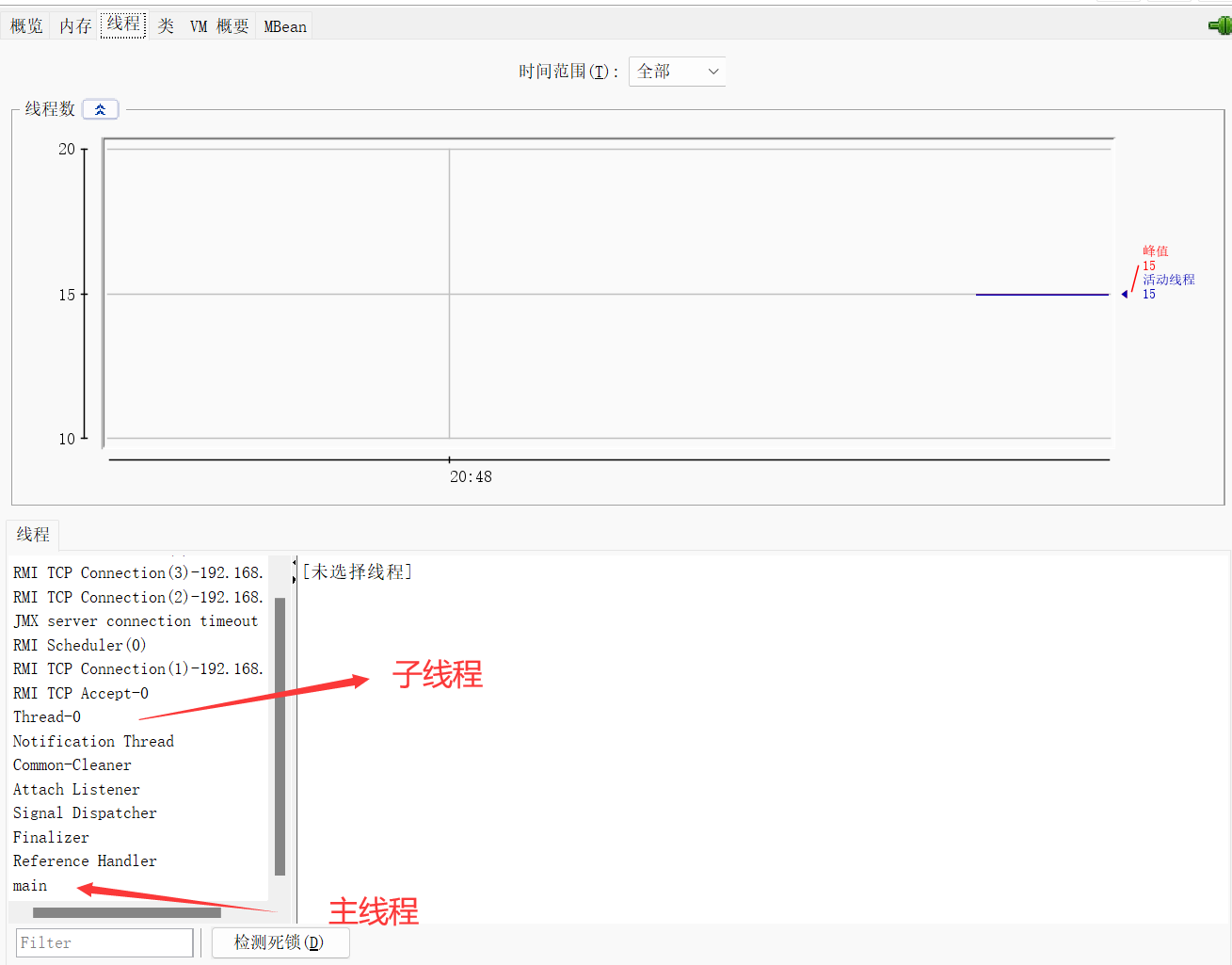This screenshot has height=965, width=1232.
Task: Click the thread list horizontal scrollbar
Action: pos(127,912)
